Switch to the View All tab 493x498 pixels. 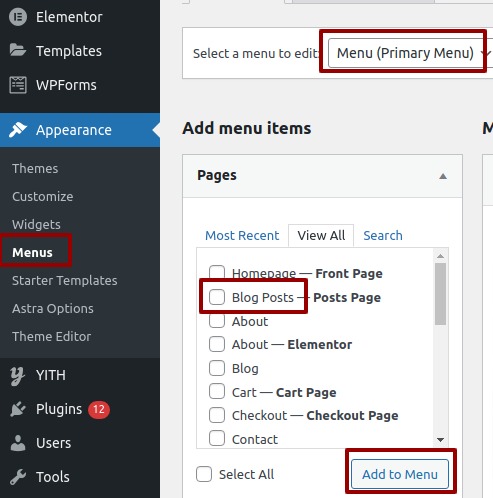pyautogui.click(x=321, y=235)
